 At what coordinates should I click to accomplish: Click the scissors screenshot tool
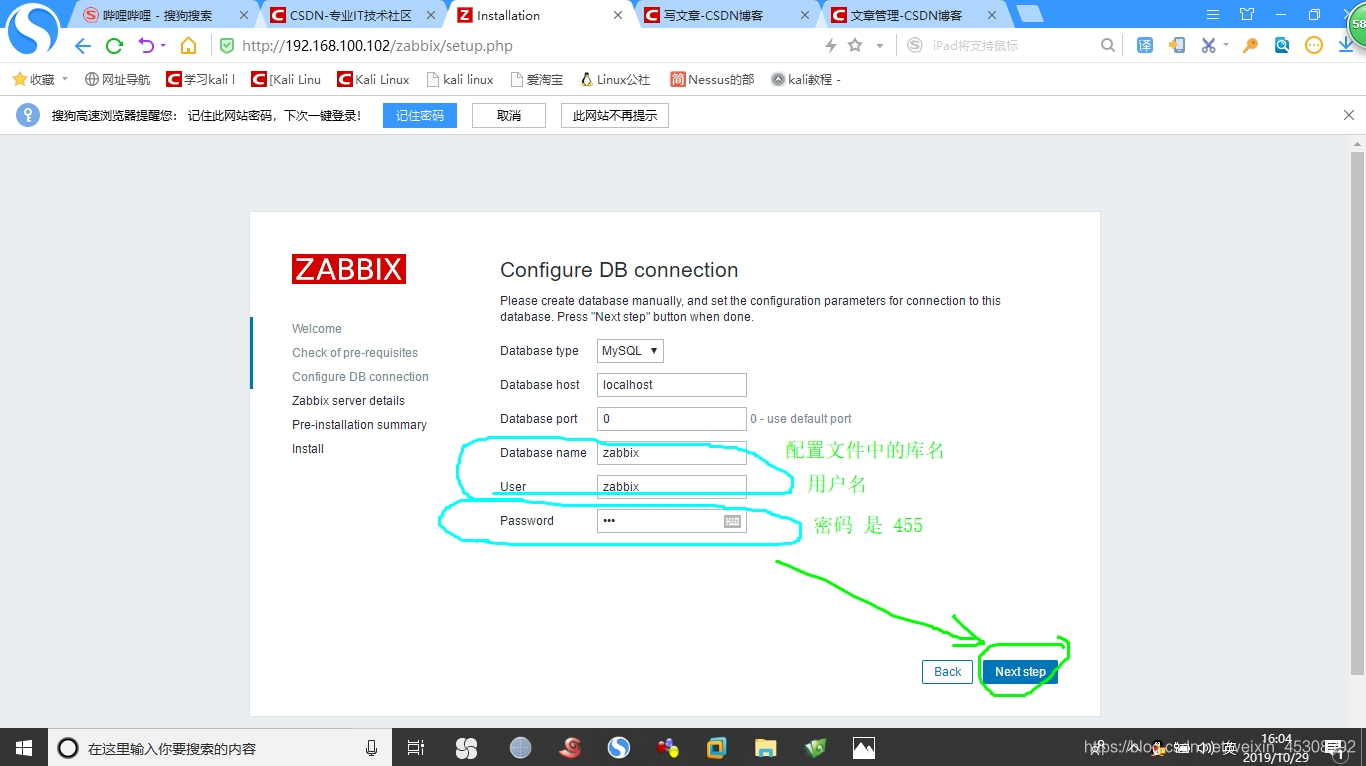click(x=1208, y=46)
